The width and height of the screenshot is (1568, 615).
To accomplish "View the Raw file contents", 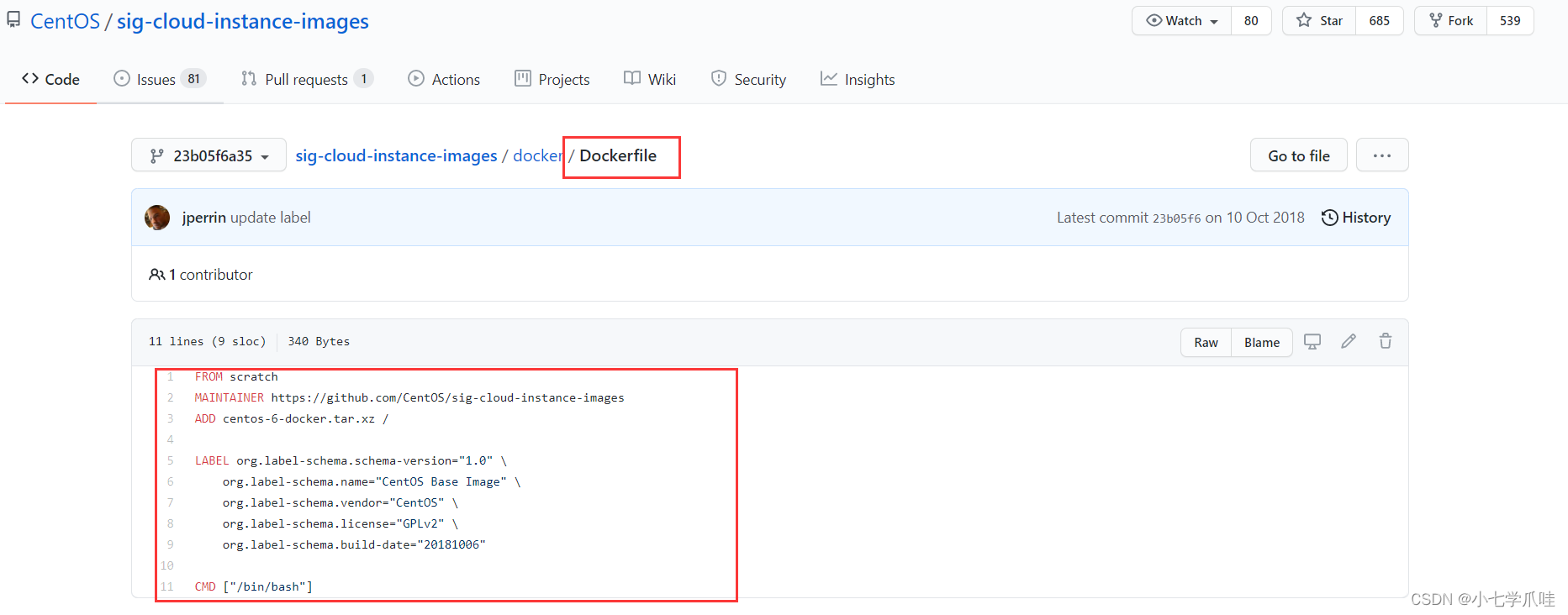I will click(1206, 343).
